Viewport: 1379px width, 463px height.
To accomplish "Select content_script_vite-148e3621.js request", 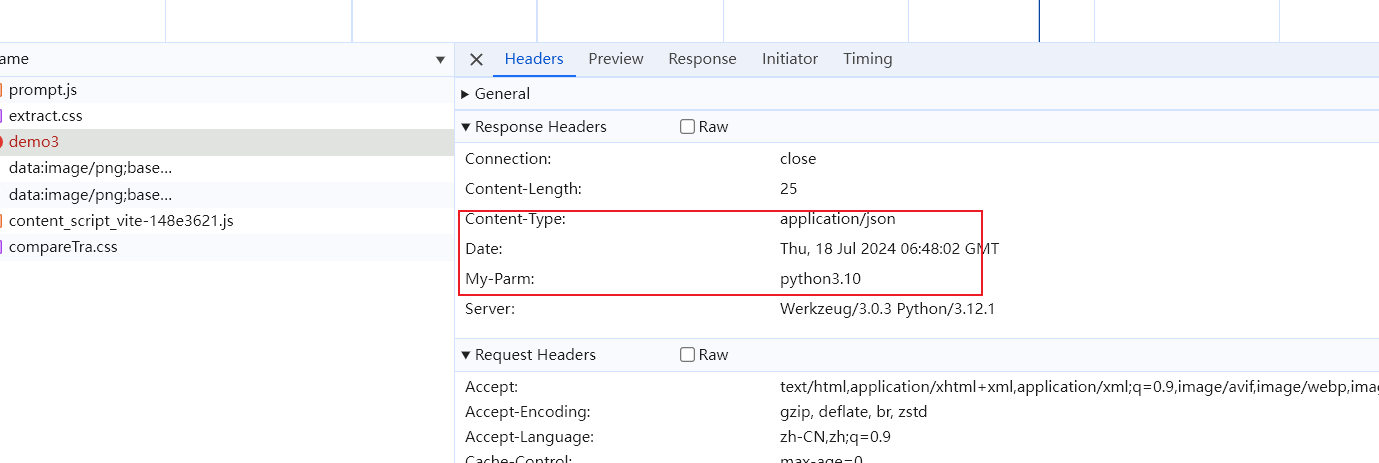I will click(121, 220).
